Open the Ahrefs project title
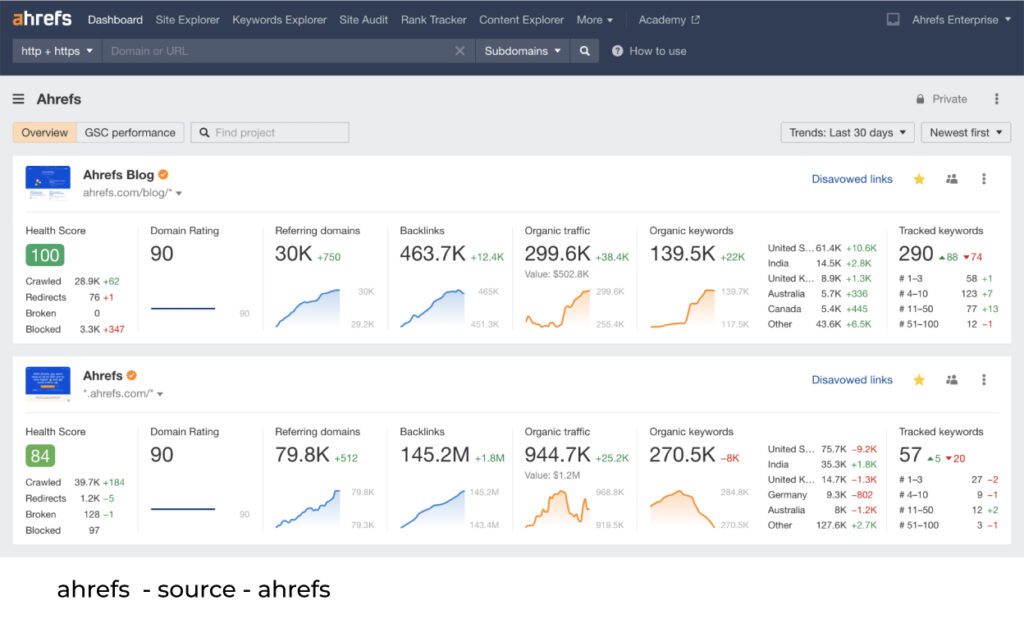The image size is (1024, 619). [x=103, y=375]
